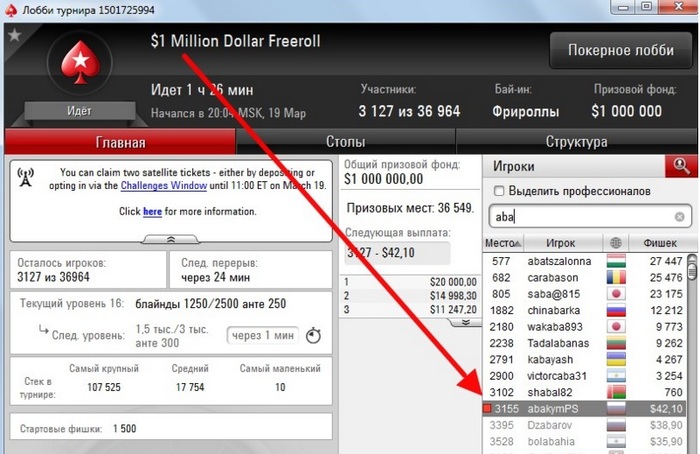Viewport: 700px width, 454px height.
Task: Open the 'Столы' tab
Action: (346, 142)
